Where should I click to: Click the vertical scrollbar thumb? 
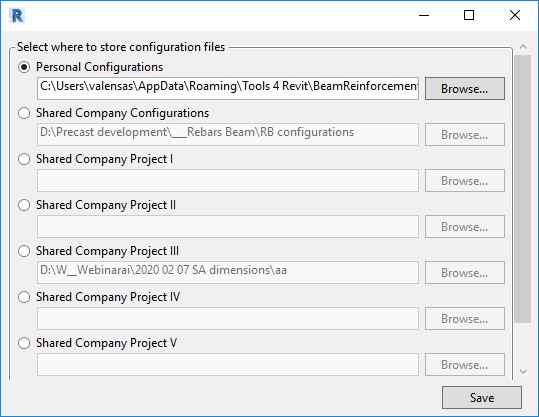point(523,189)
